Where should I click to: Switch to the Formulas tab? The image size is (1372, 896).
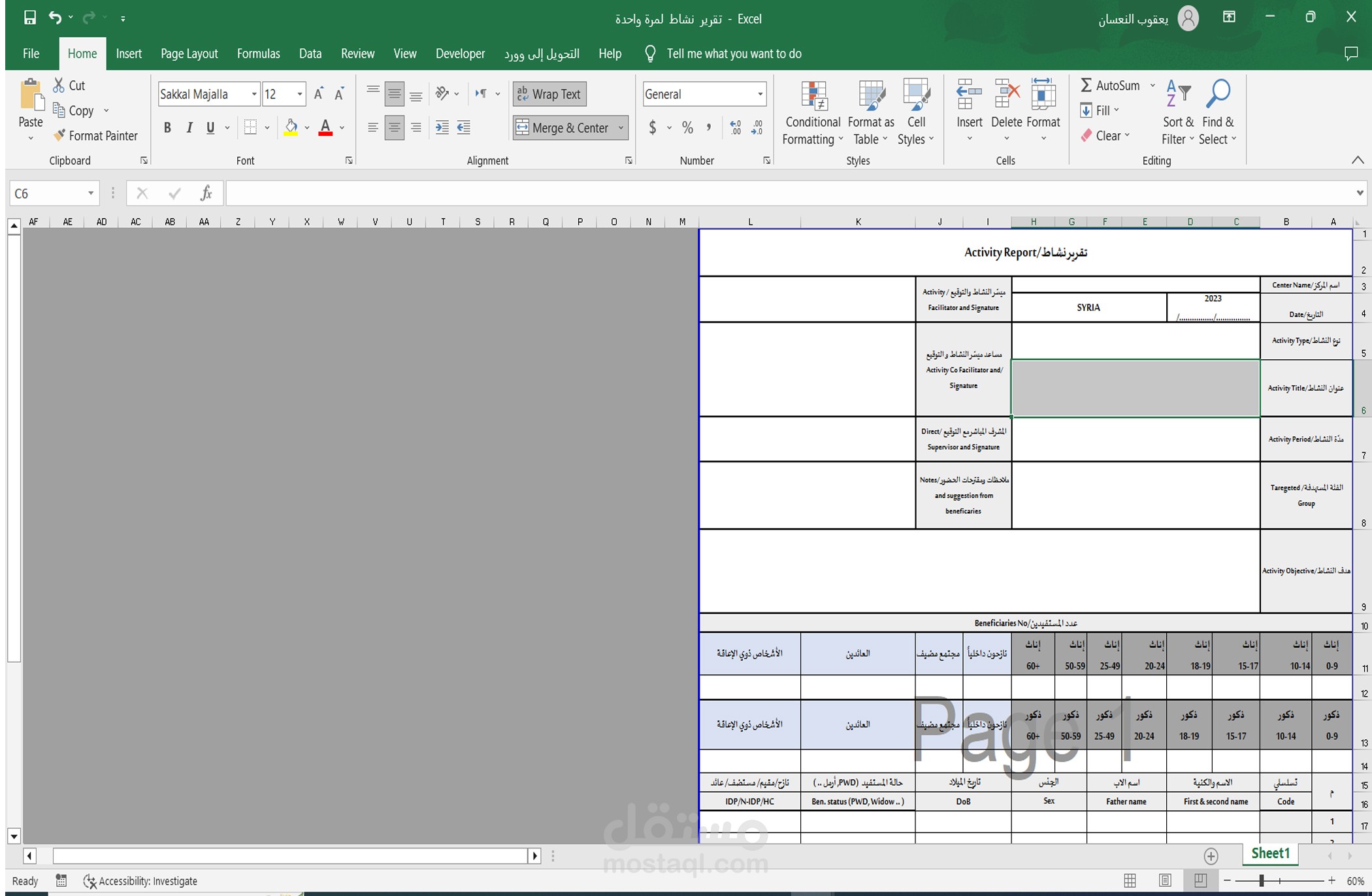coord(258,54)
